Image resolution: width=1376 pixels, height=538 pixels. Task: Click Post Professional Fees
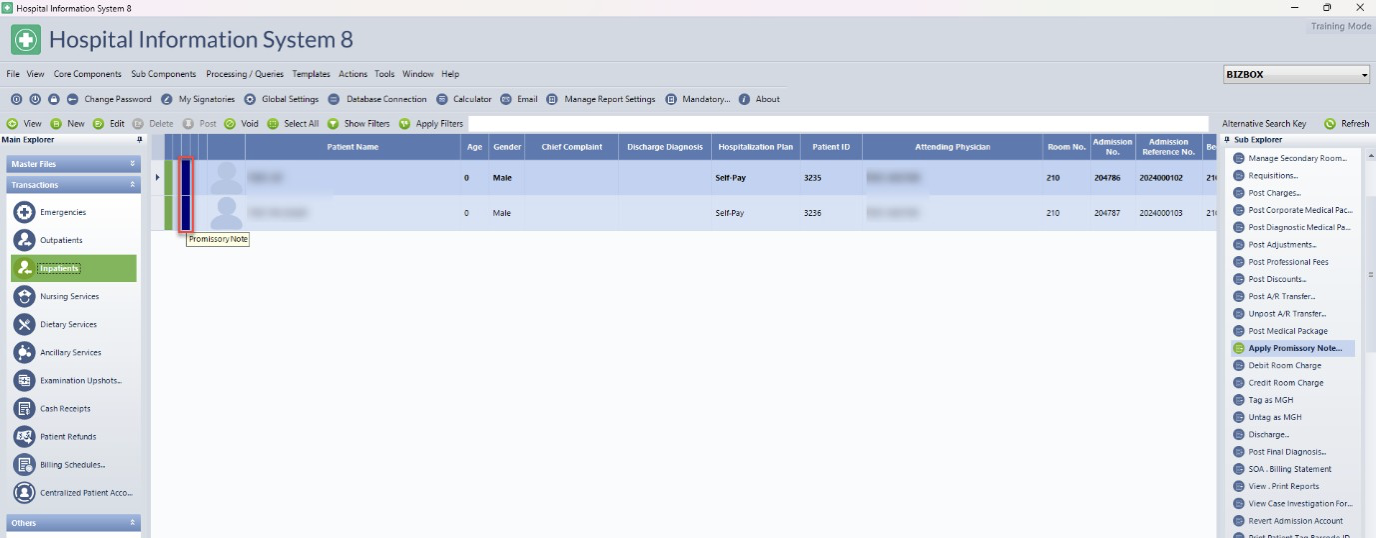[x=1288, y=262]
